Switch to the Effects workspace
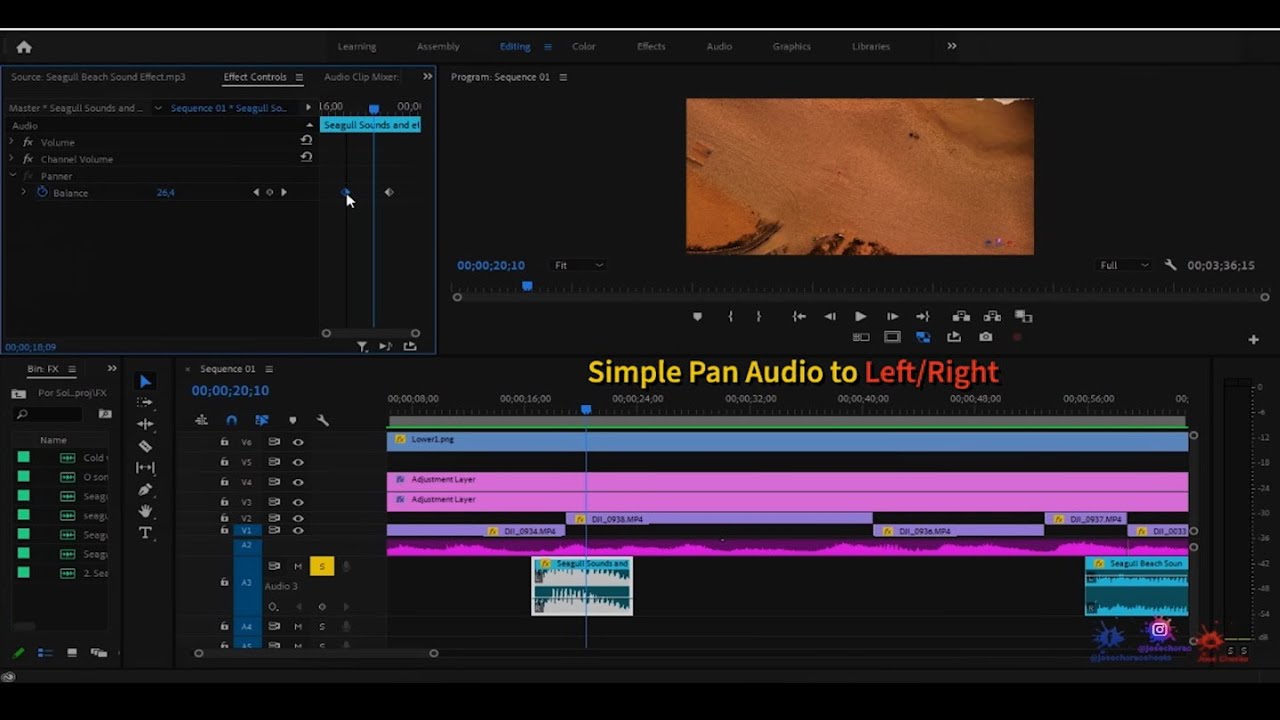1280x720 pixels. (x=651, y=46)
